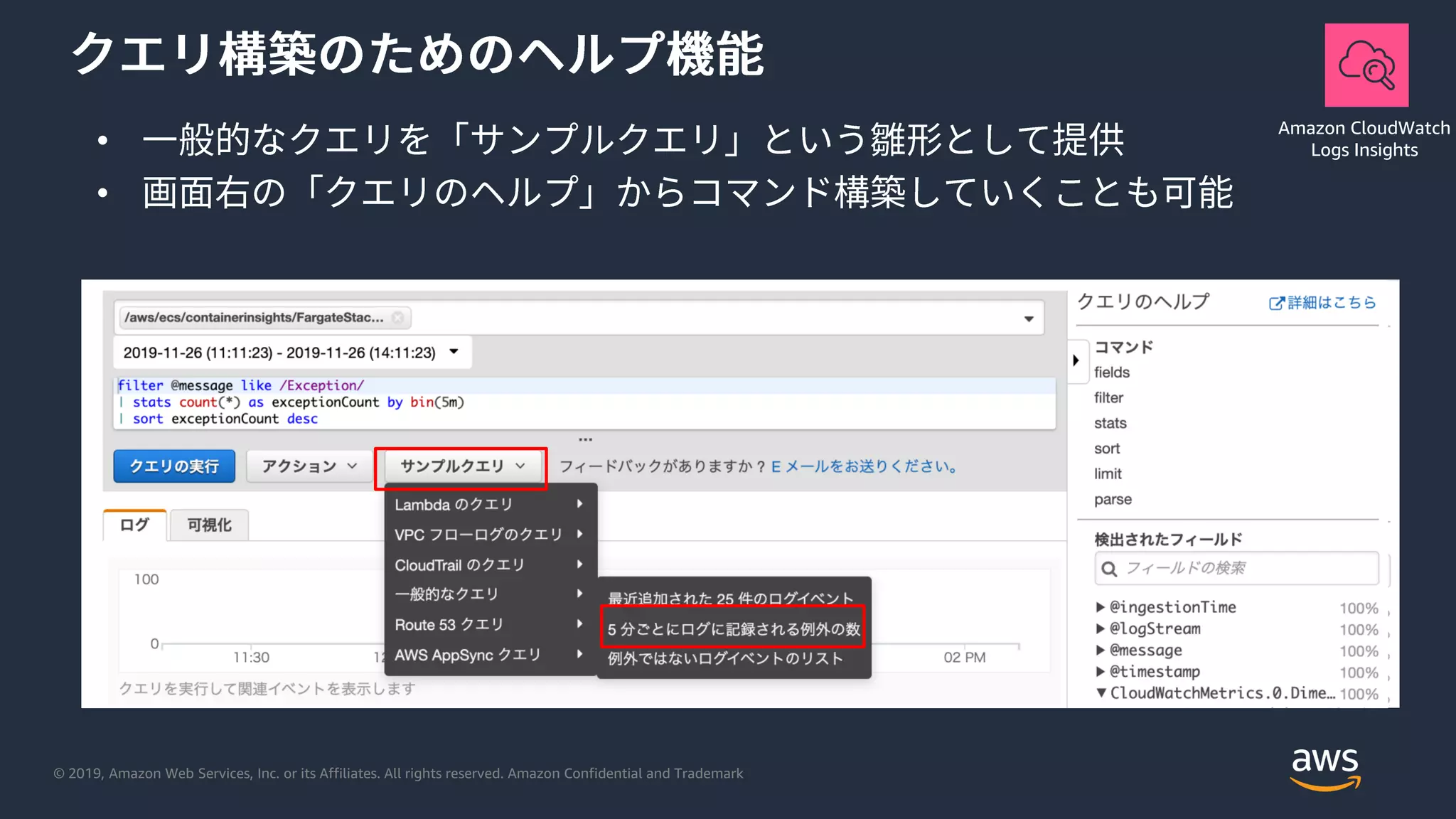Collapse the query help panel arrow
This screenshot has width=1456, height=819.
(x=1076, y=360)
